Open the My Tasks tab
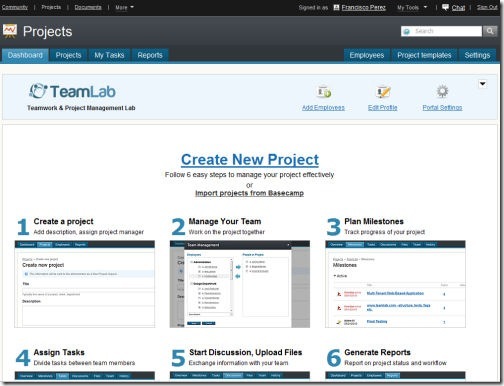 [109, 55]
